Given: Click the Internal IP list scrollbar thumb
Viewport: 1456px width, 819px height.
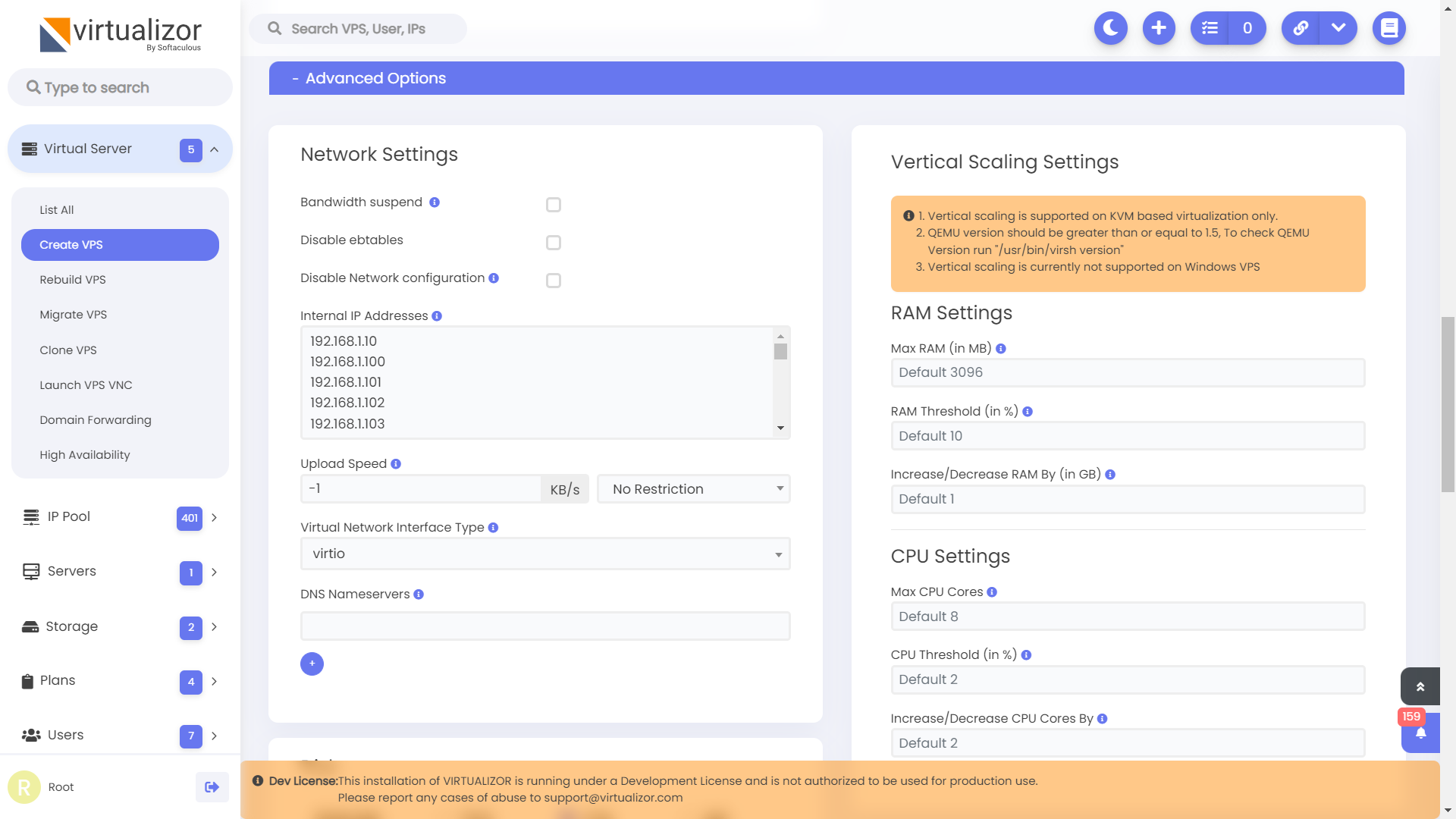Looking at the screenshot, I should (x=780, y=352).
